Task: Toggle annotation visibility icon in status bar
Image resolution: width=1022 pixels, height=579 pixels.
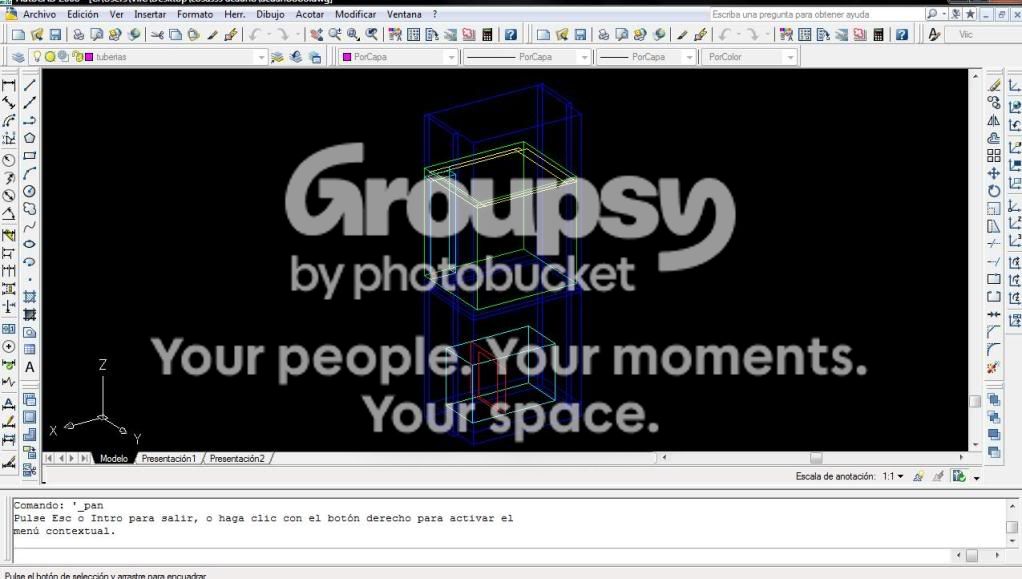Action: click(918, 477)
